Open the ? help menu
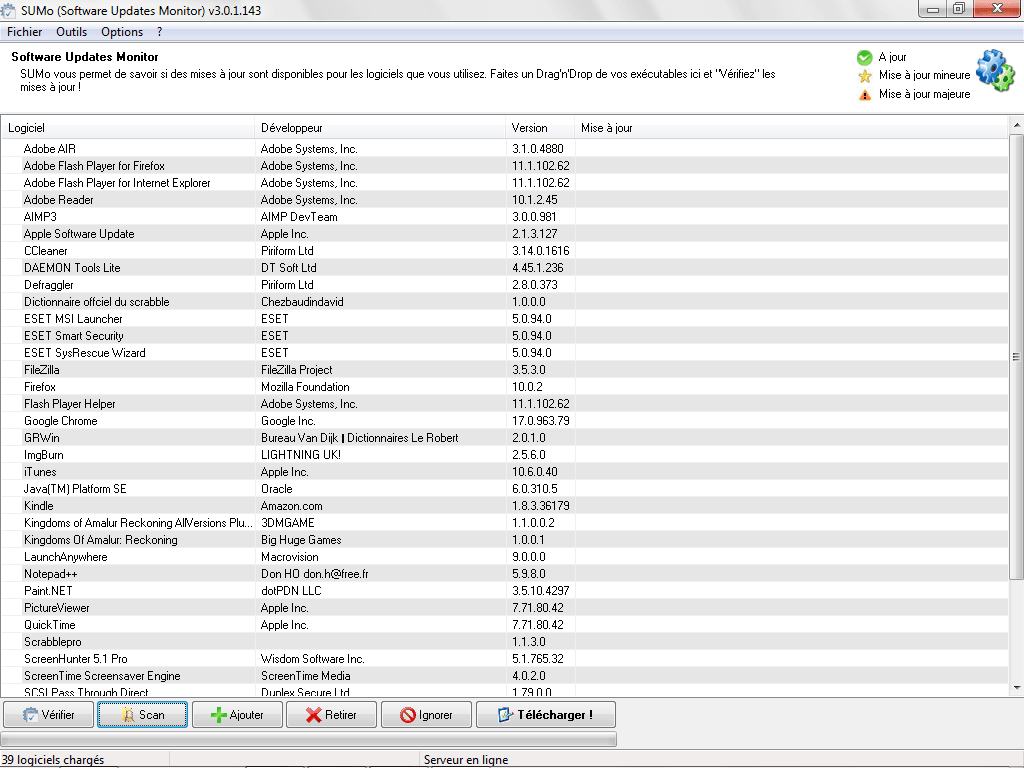The width and height of the screenshot is (1024, 768). [x=160, y=32]
